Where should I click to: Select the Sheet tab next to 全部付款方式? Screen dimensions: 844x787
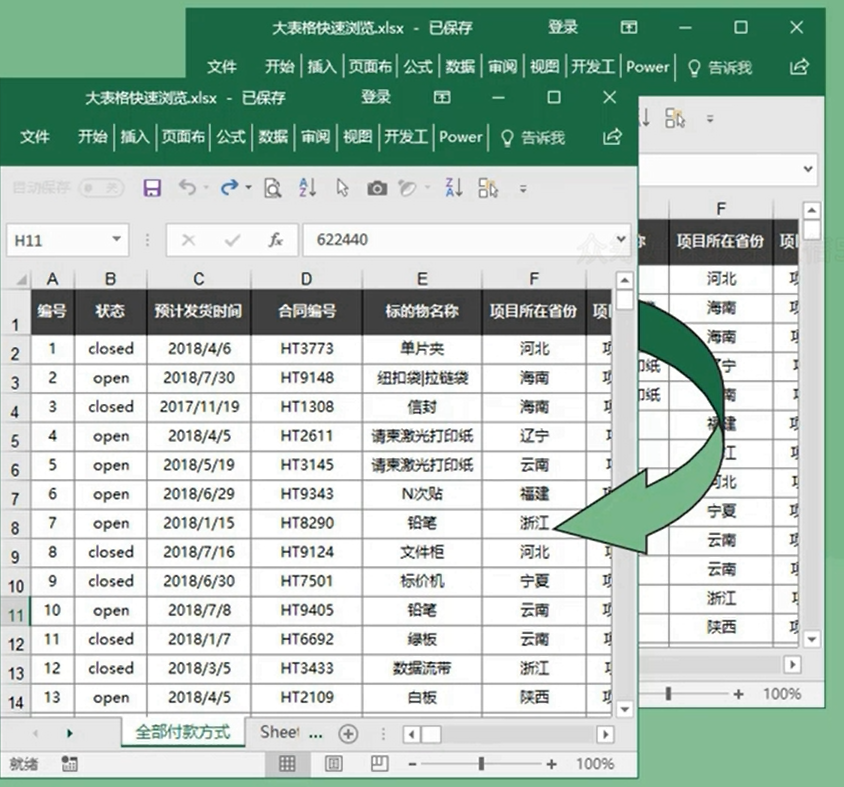279,732
